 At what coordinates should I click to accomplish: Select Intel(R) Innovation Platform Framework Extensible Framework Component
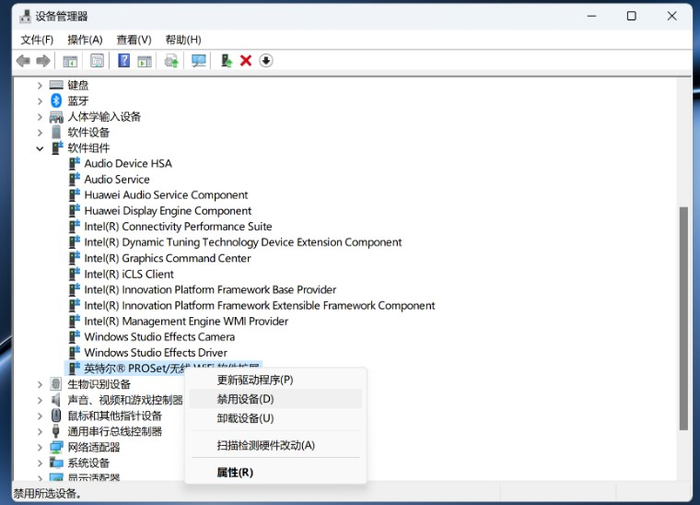(x=259, y=305)
